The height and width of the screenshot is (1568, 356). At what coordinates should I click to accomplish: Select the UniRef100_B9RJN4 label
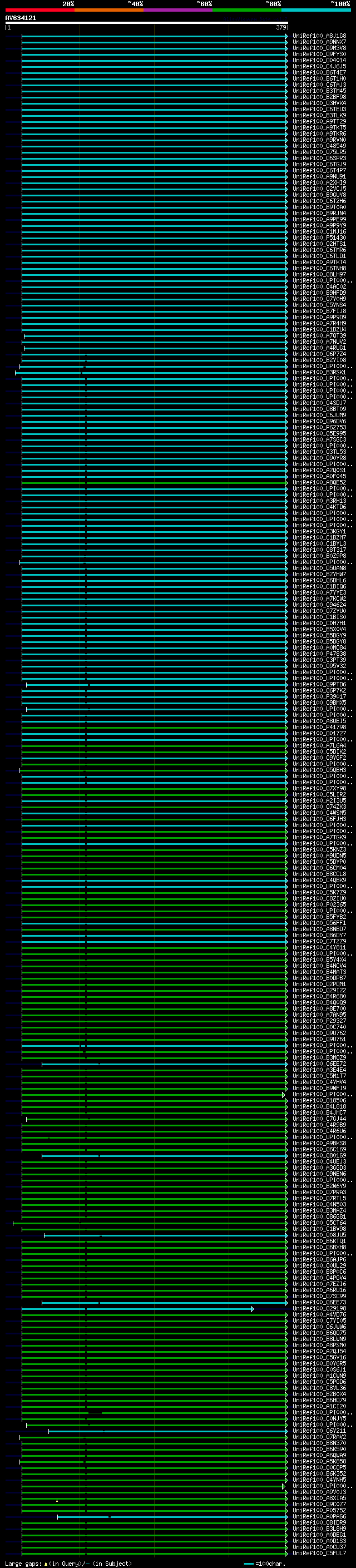319,213
